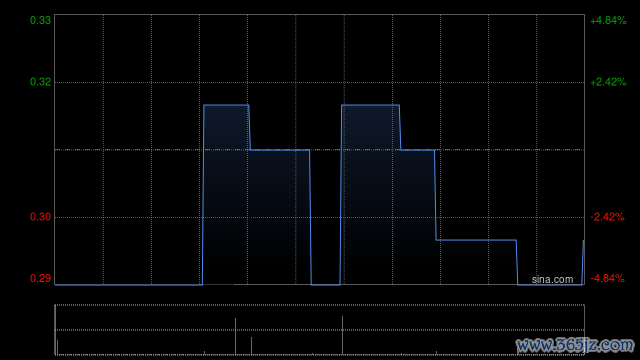This screenshot has width=640, height=360.
Task: Click the second price plateau top
Action: 370,105
